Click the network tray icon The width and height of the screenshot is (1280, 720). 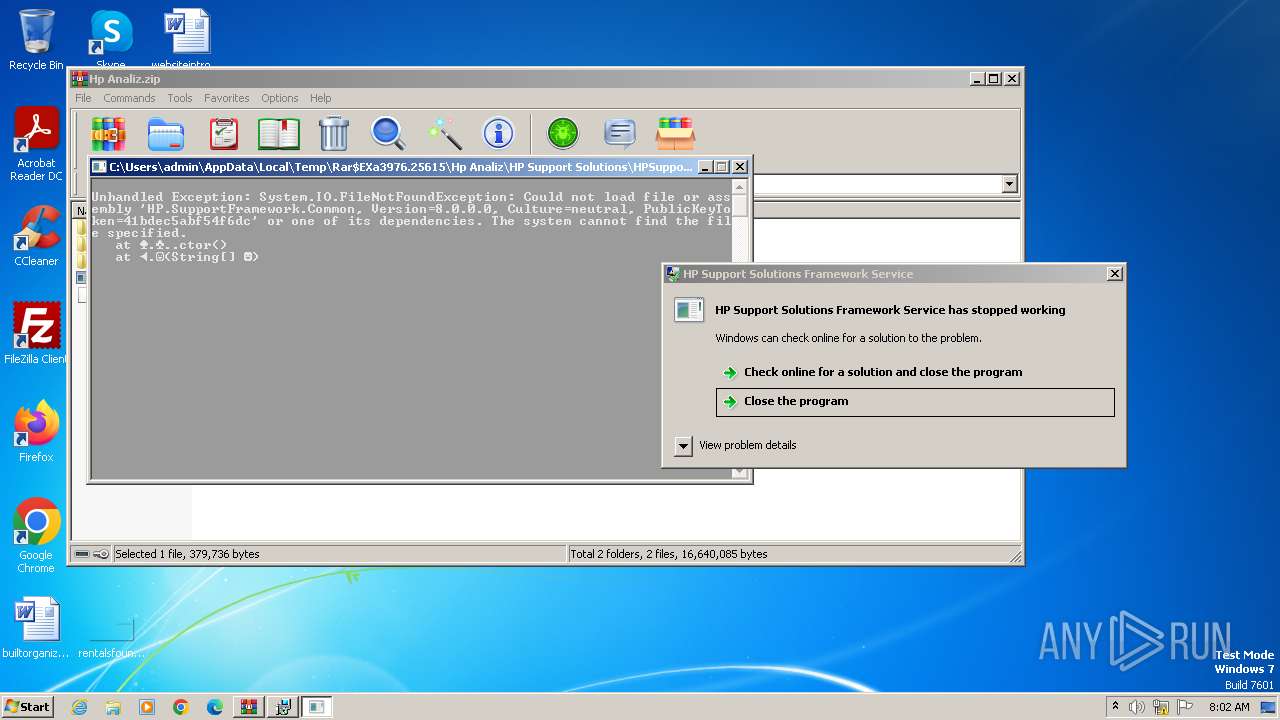(1161, 707)
